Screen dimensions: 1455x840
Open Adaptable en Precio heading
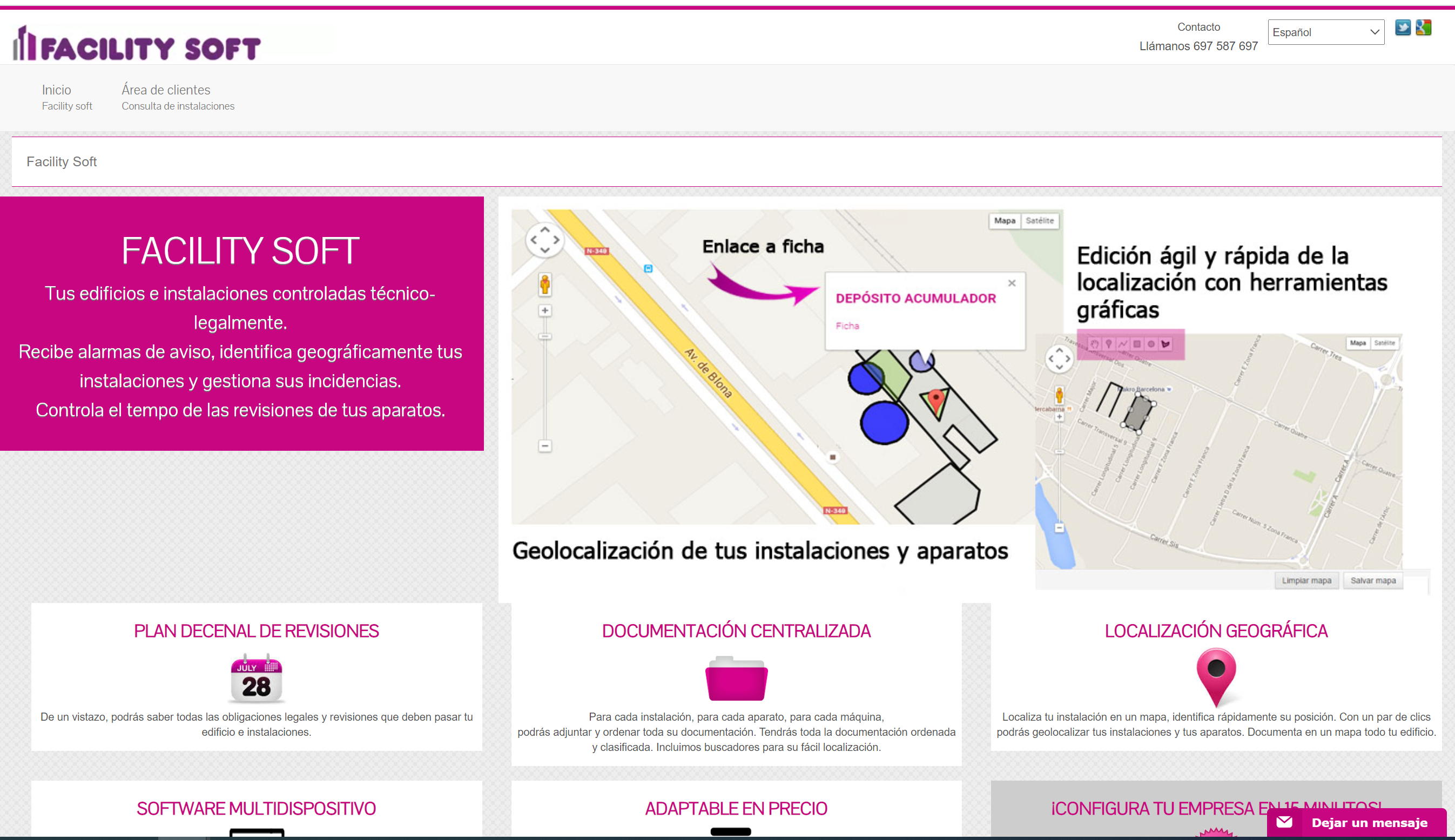pyautogui.click(x=736, y=808)
